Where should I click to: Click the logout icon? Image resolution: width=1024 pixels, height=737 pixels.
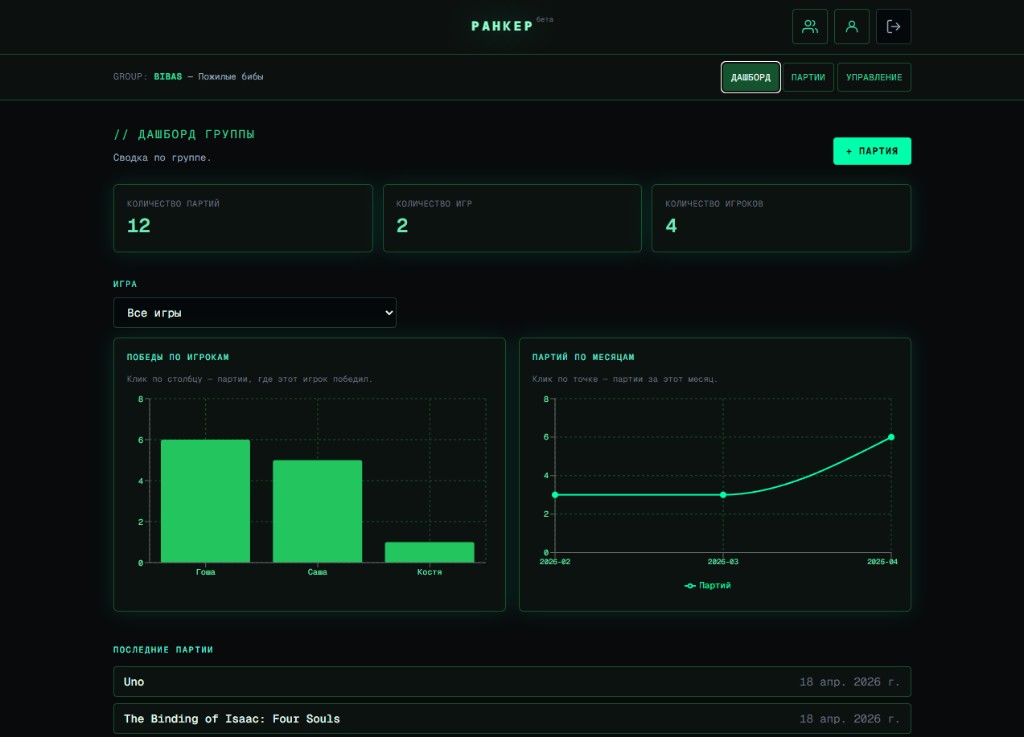893,27
